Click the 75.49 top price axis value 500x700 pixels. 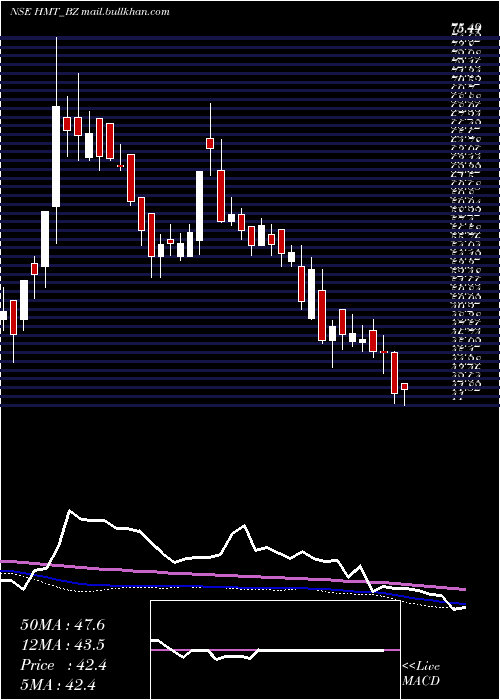point(466,29)
